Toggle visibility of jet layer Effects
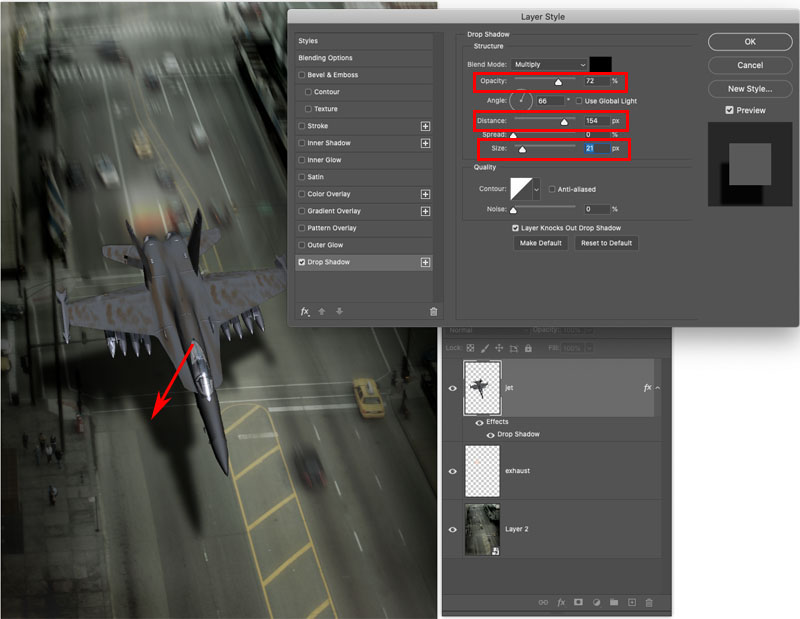800x619 pixels. pyautogui.click(x=479, y=423)
